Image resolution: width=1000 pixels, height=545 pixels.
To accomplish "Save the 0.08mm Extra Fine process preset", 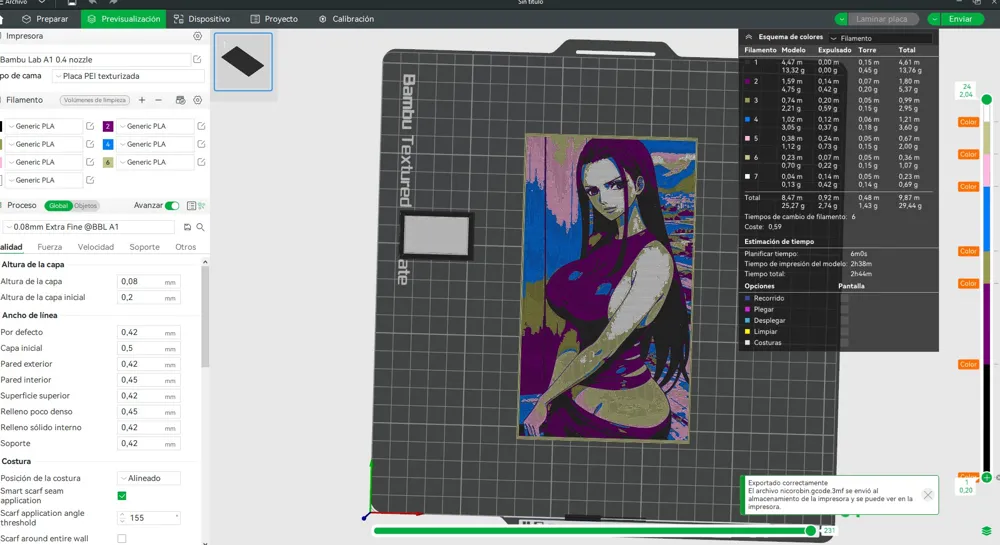I will click(187, 227).
